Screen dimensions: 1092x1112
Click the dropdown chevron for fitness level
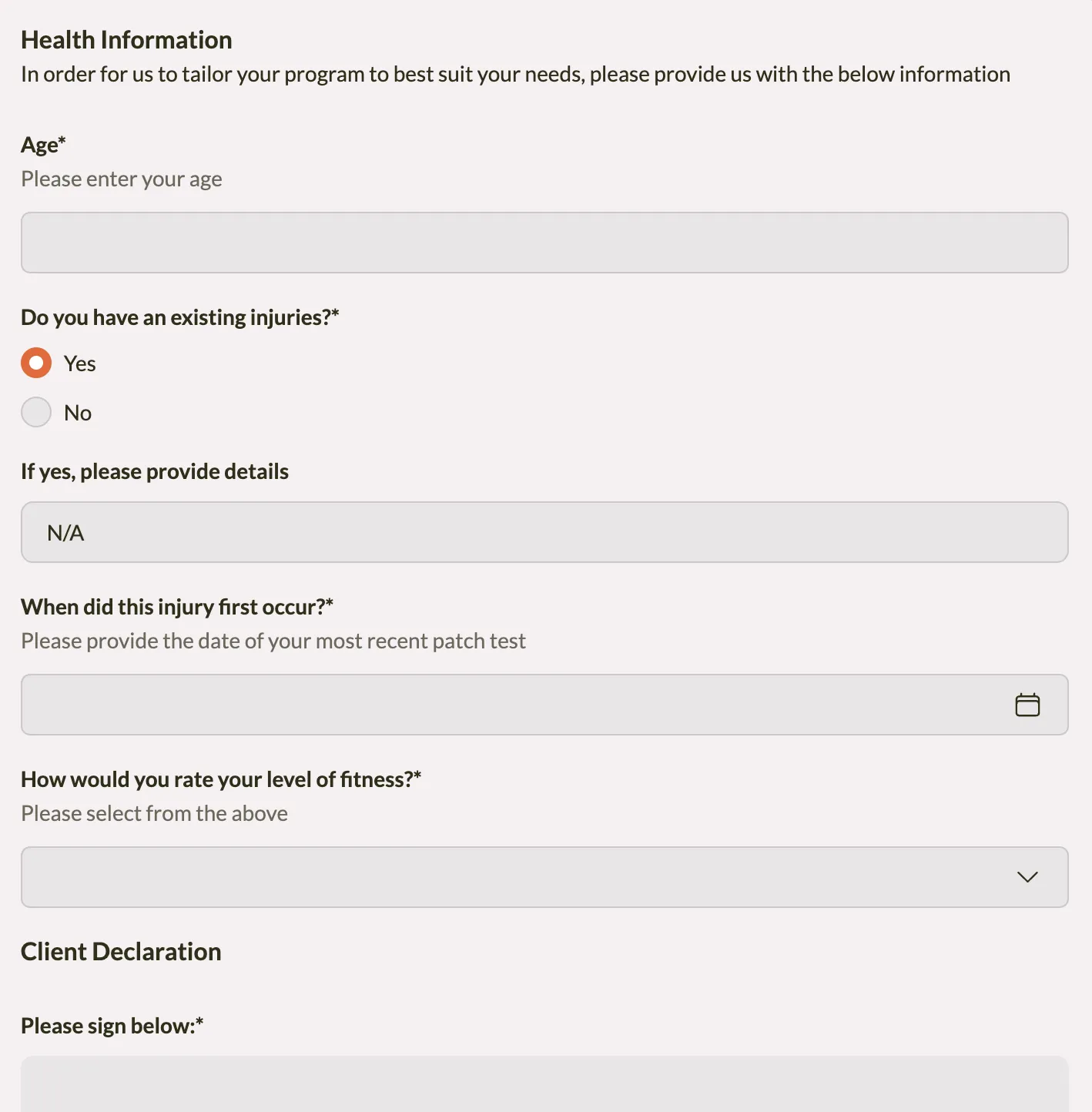tap(1026, 877)
